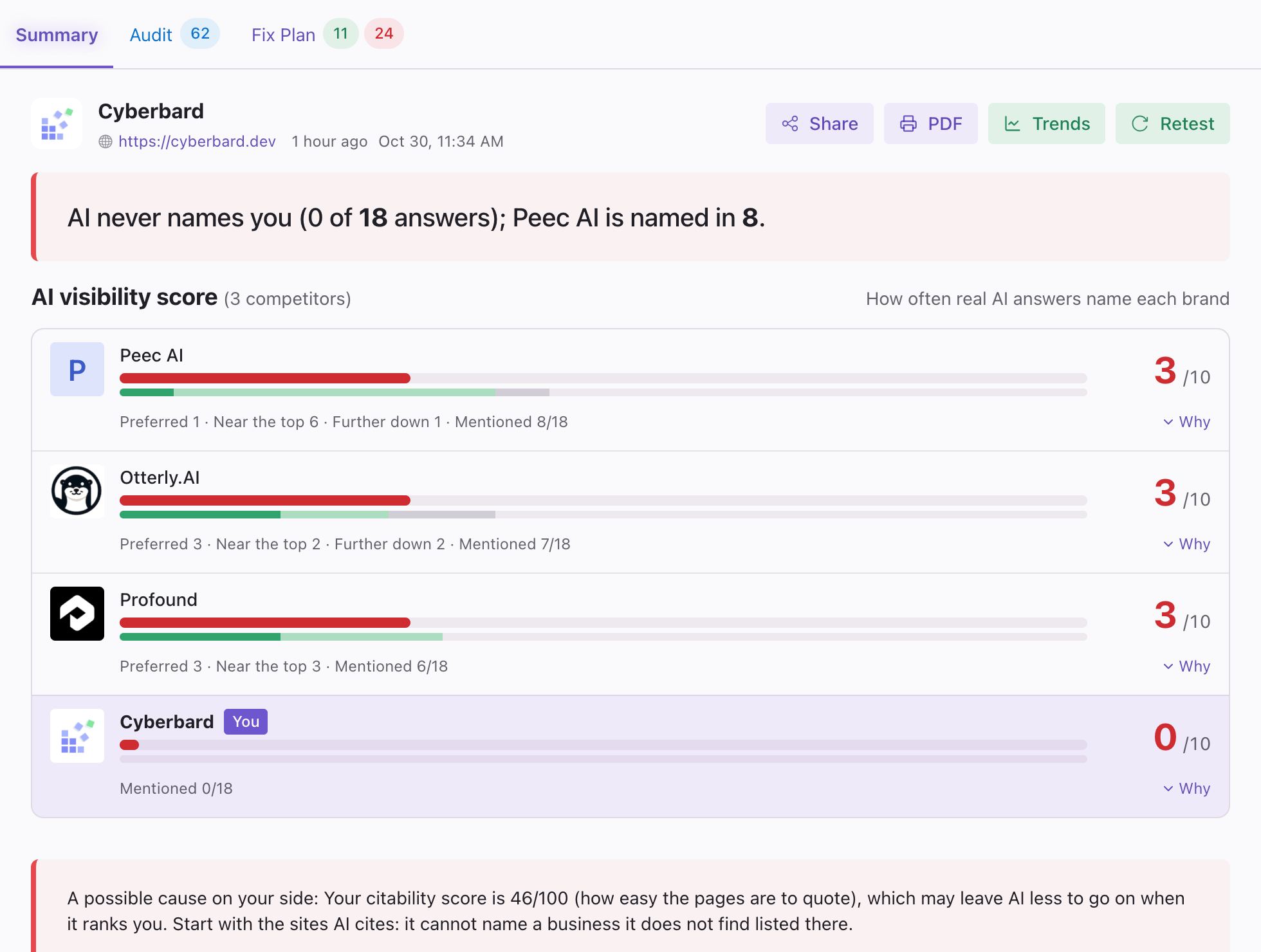Click the green 11 Fix Plan badge

click(x=341, y=33)
